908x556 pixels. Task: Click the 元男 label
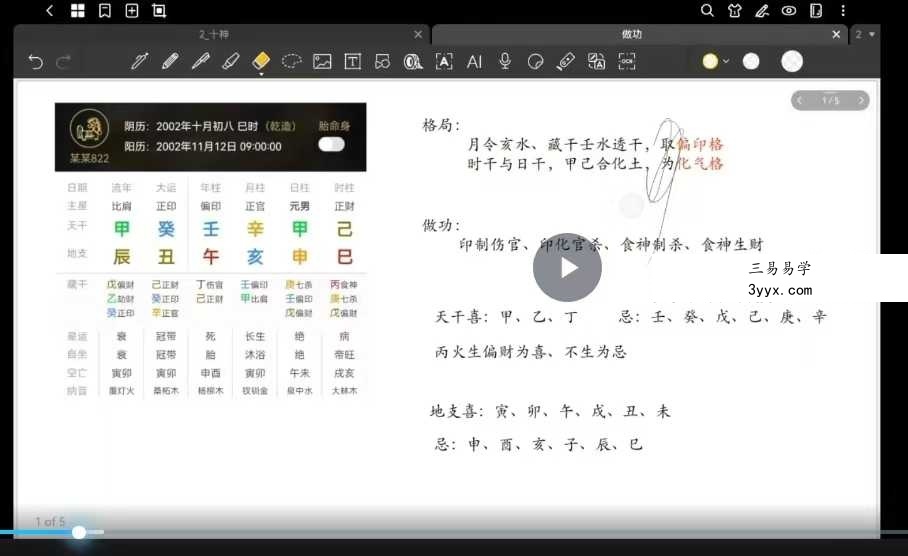pos(299,206)
